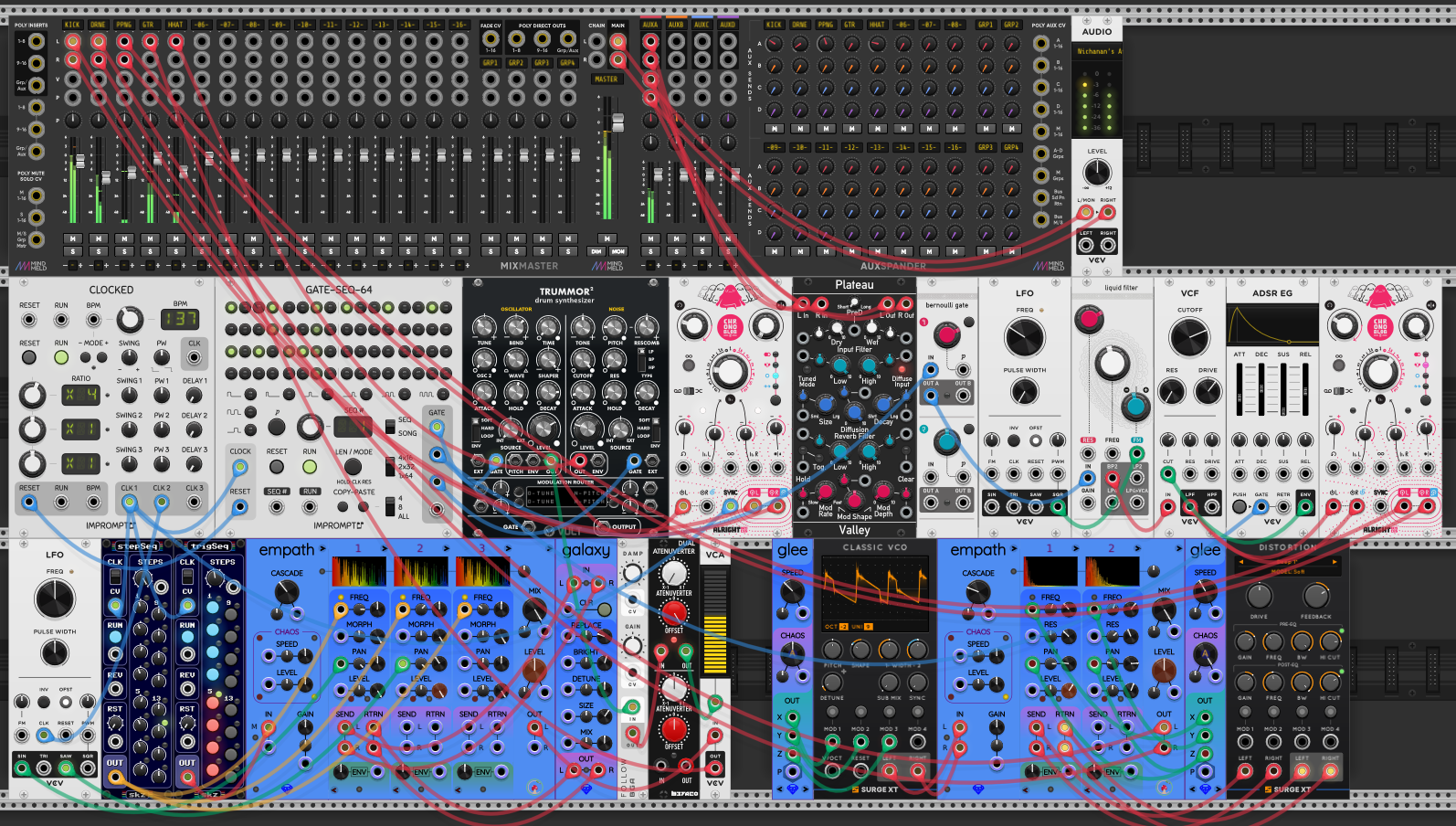Turn the upper red OFFSET knob on Befaco
Image resolution: width=1456 pixels, height=826 pixels.
[x=673, y=612]
